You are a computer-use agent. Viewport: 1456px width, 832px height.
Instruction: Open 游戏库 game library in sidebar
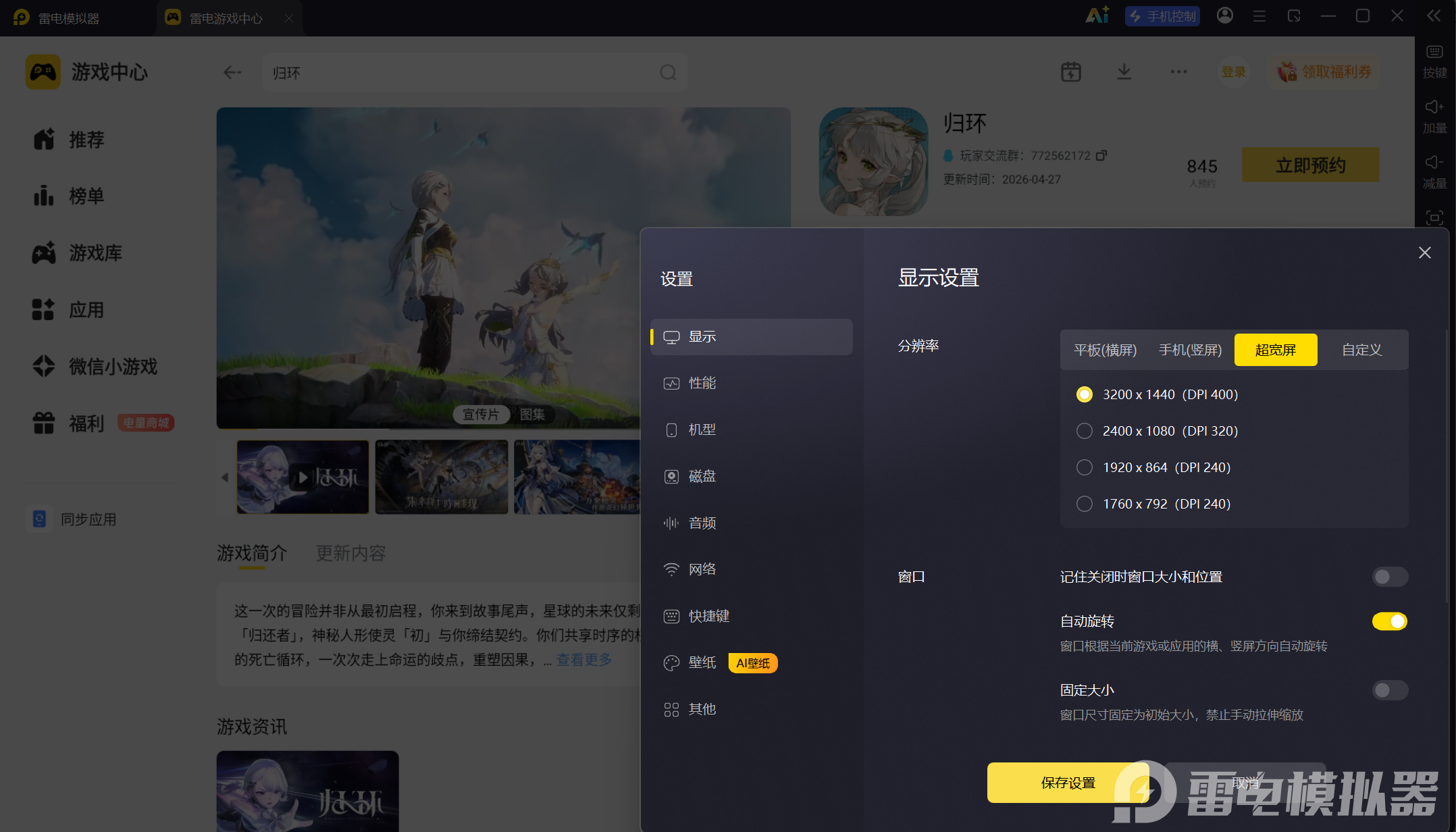(77, 253)
